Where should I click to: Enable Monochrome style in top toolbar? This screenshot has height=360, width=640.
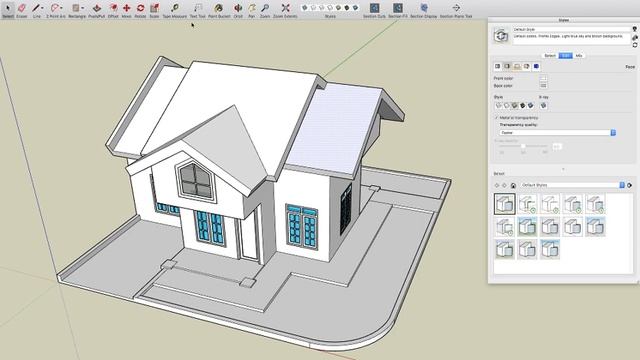[356, 8]
